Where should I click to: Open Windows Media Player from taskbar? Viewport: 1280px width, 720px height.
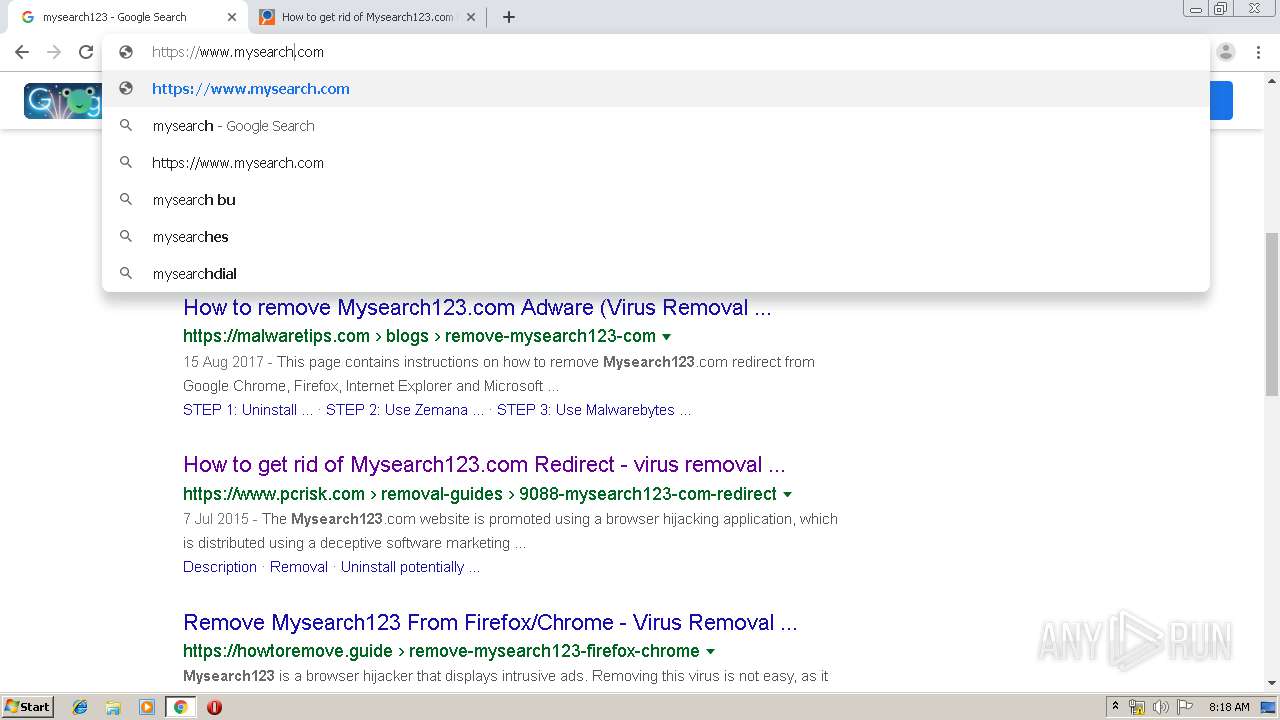click(147, 707)
